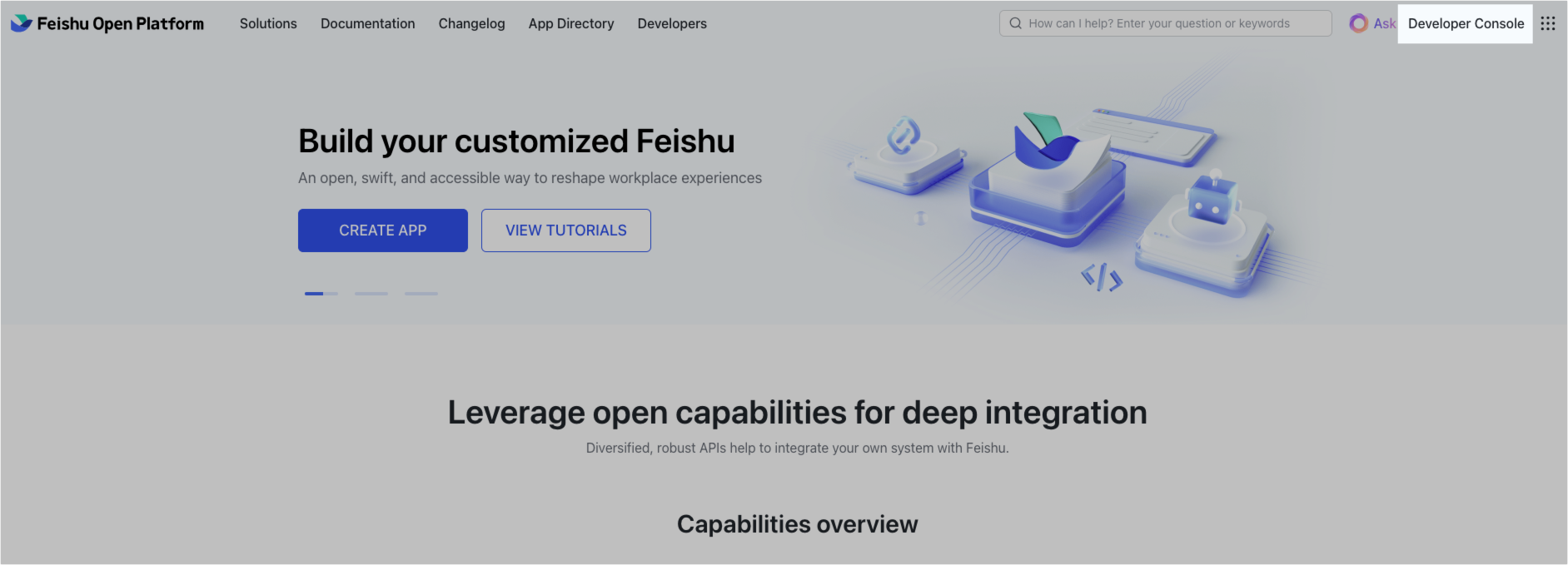Go to the Changelog page
1568x565 pixels.
click(x=472, y=23)
